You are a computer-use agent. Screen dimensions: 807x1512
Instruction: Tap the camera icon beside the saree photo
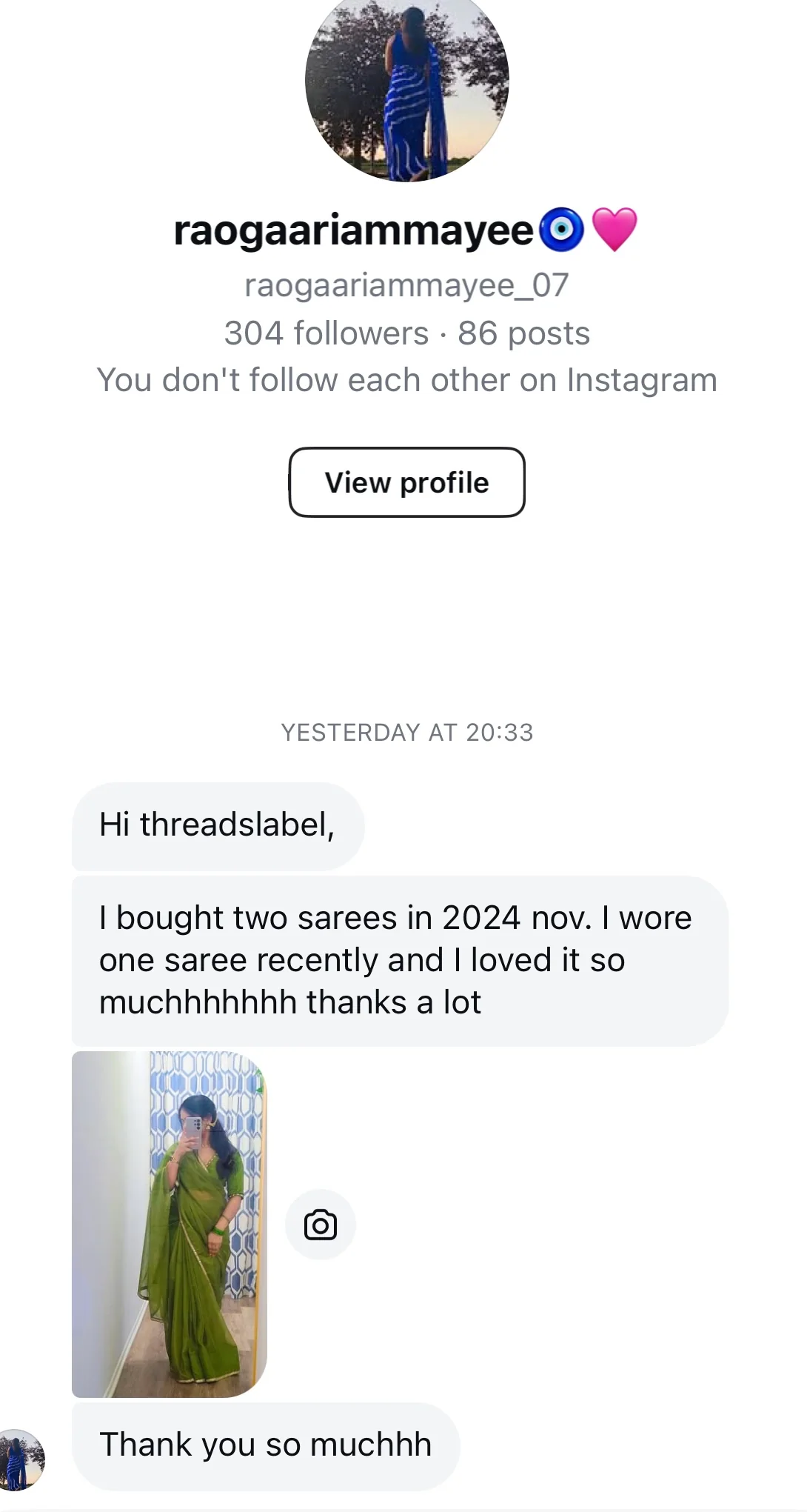click(x=321, y=1225)
